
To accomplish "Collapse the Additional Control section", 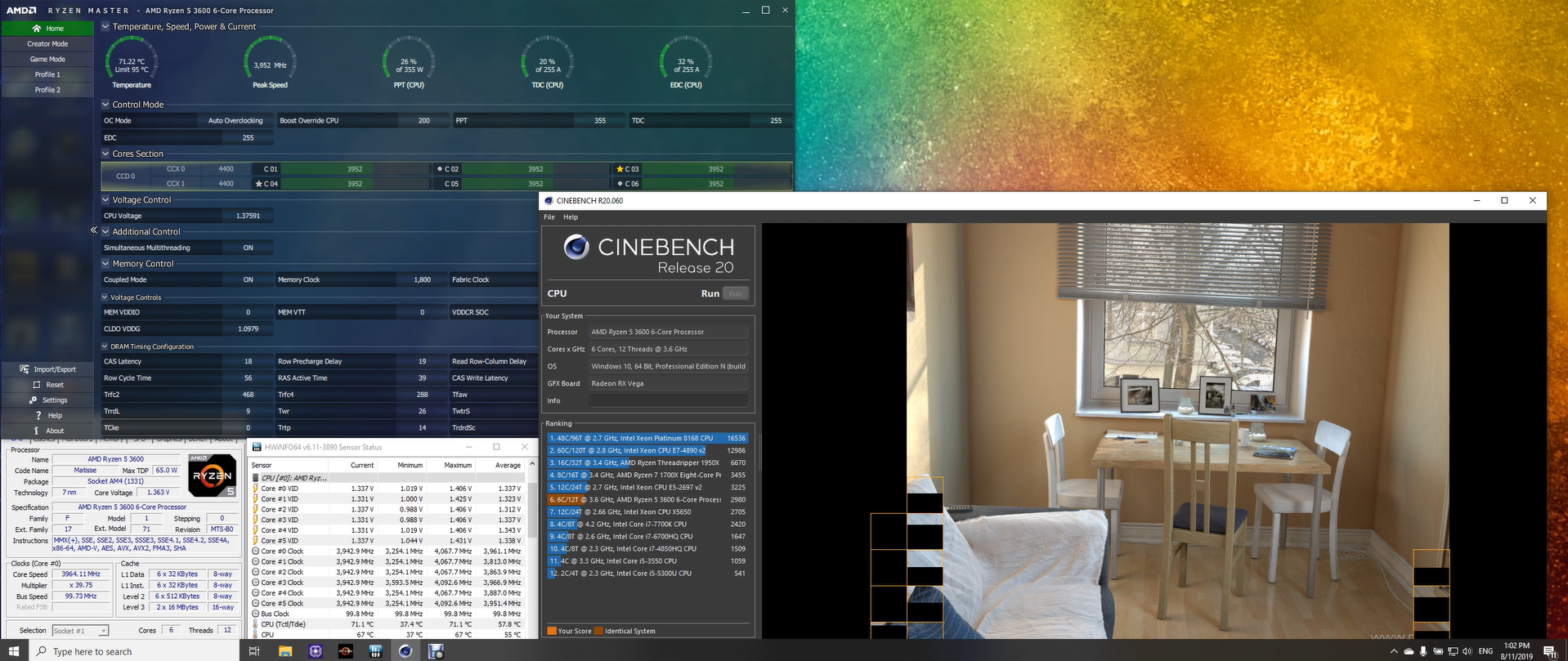I will [105, 231].
